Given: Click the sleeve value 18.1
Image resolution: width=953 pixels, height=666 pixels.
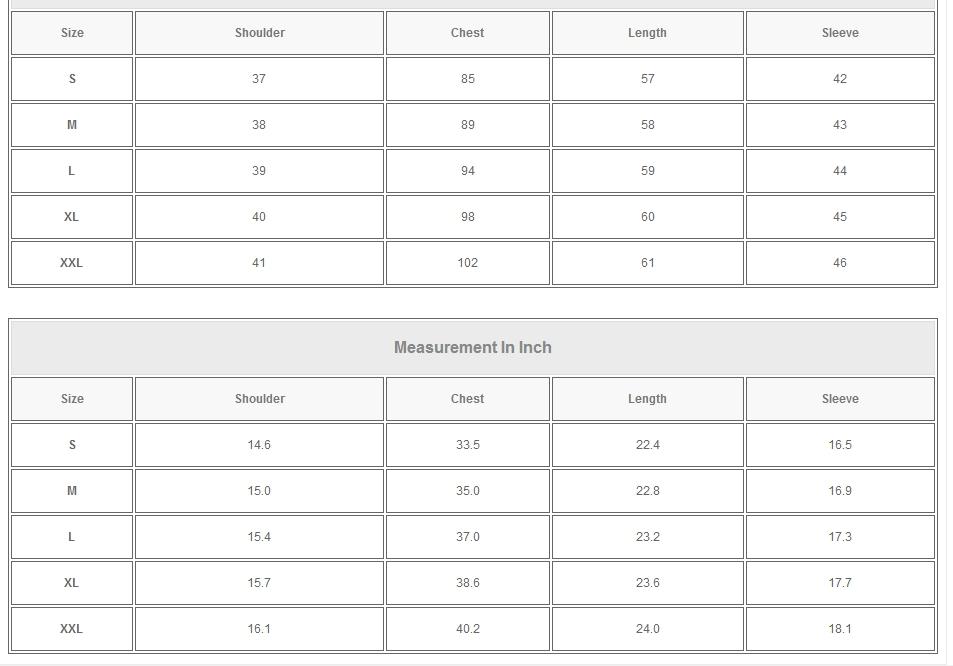Looking at the screenshot, I should click(x=839, y=629).
